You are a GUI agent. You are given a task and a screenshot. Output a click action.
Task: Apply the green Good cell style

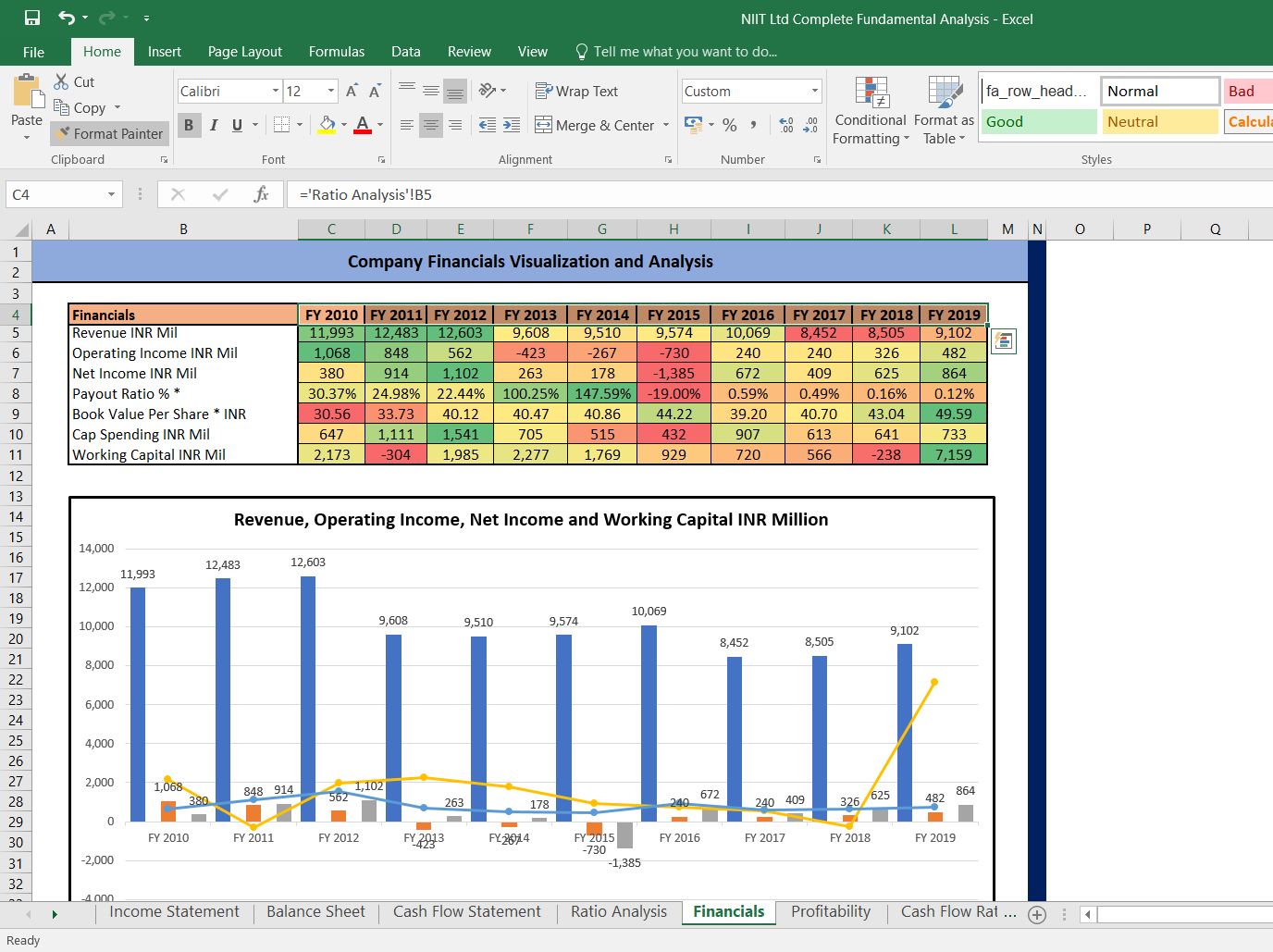(1039, 121)
